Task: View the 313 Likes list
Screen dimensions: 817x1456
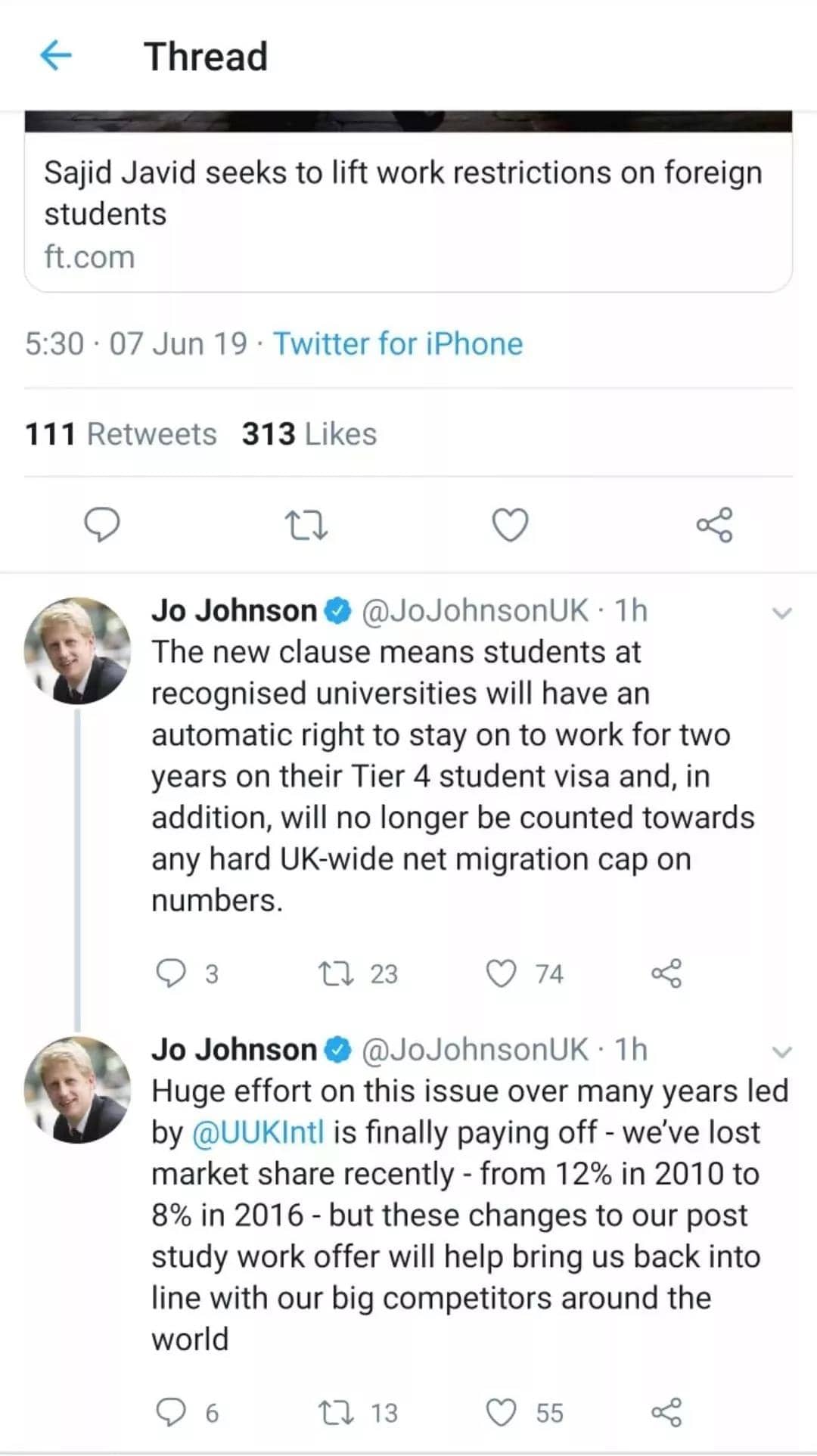Action: (309, 434)
